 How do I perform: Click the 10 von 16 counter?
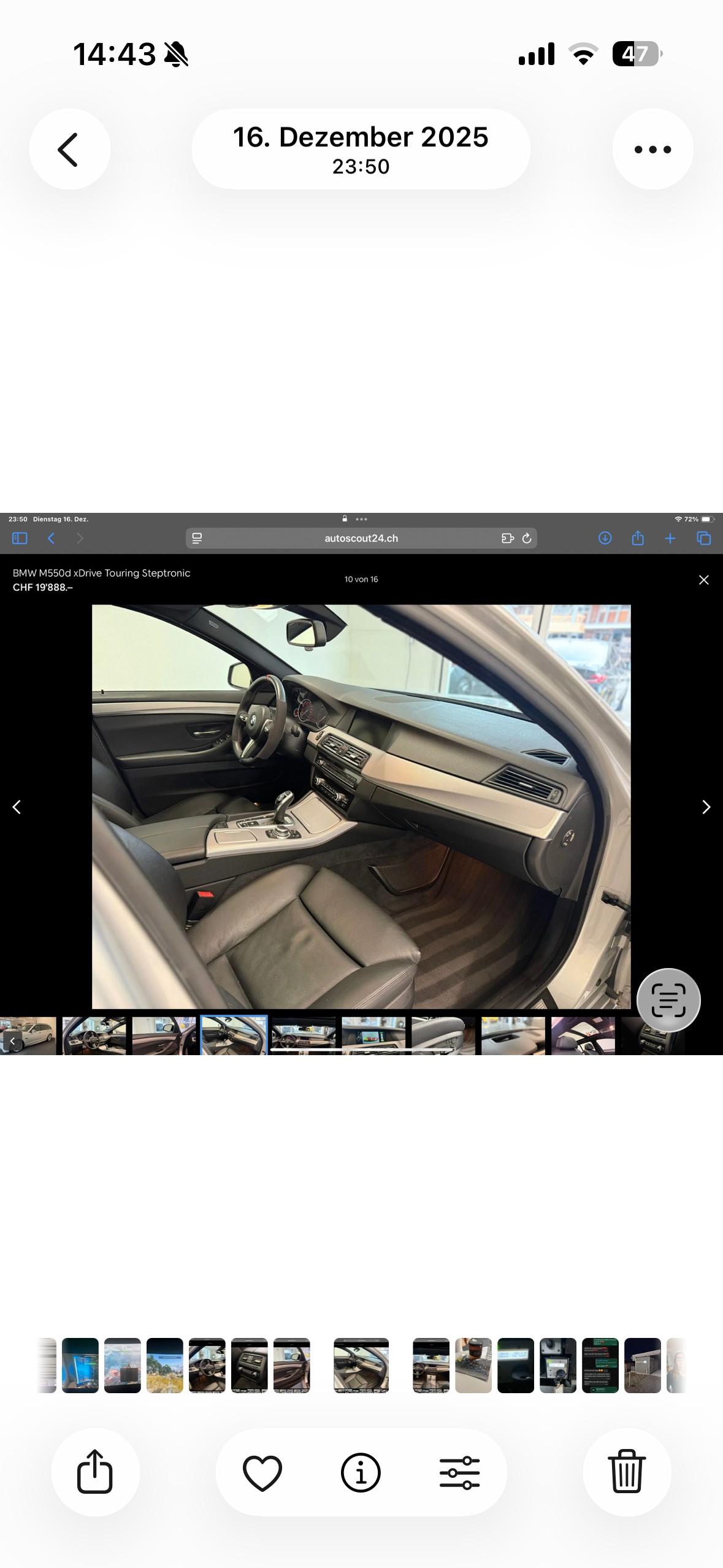[361, 579]
